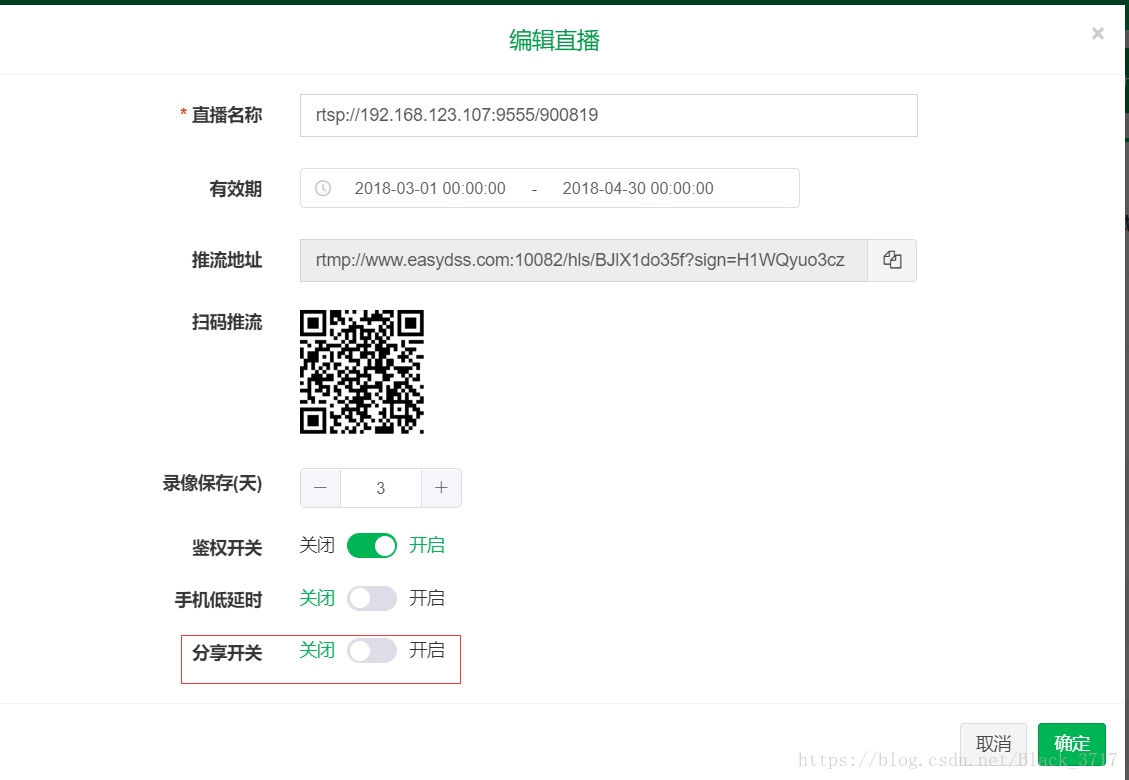Screen dimensions: 1129x780
Task: Select the end date 2018-04-30 00:00:00
Action: click(x=638, y=188)
